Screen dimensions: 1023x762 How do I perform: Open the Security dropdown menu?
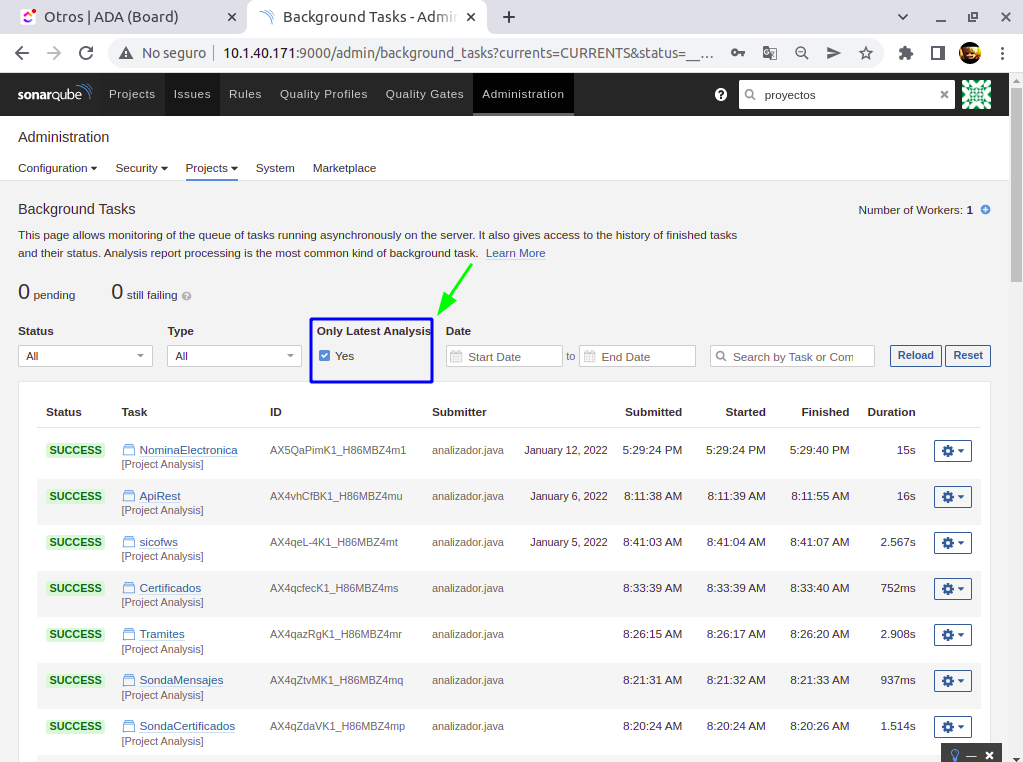[x=141, y=168]
